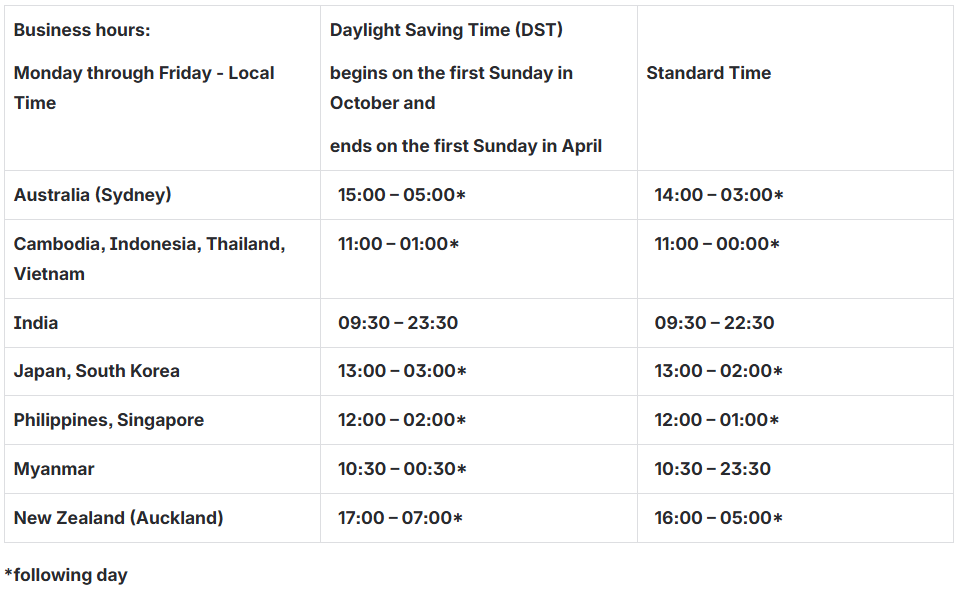Select the Australia (Sydney) row label
The width and height of the screenshot is (957, 592).
[x=92, y=195]
